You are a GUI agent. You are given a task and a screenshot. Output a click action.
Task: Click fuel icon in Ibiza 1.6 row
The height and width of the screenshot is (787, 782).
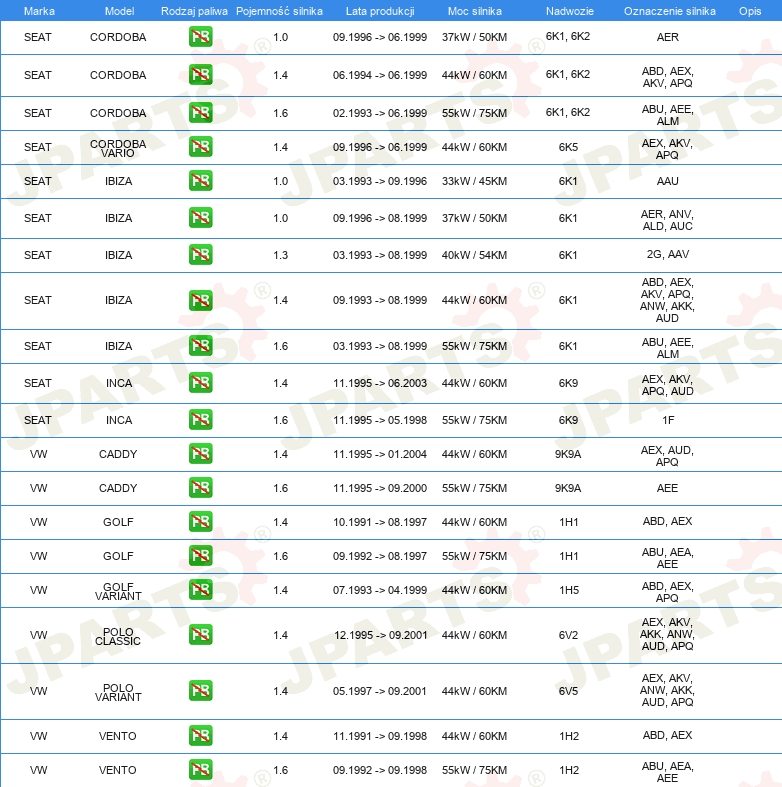click(201, 345)
